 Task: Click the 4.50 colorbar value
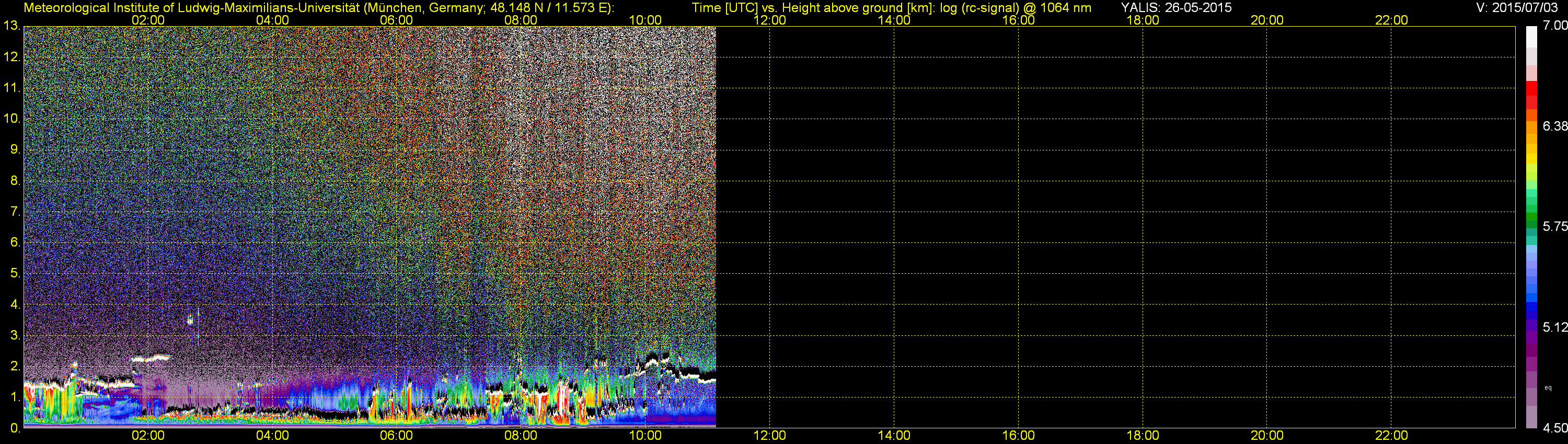[x=1554, y=428]
